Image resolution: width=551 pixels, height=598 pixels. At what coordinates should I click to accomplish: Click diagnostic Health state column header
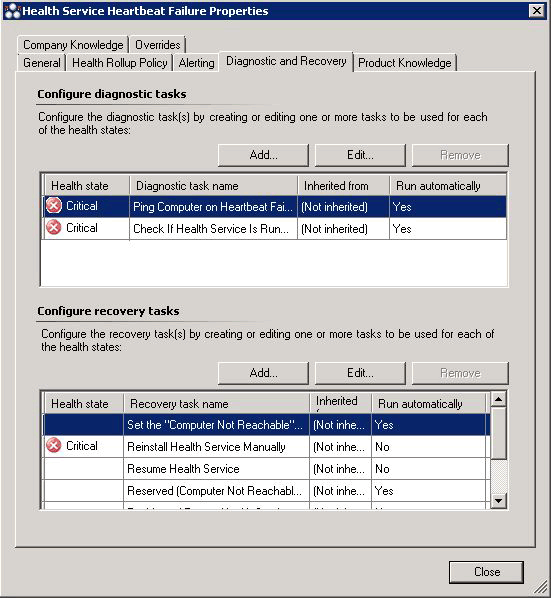87,186
